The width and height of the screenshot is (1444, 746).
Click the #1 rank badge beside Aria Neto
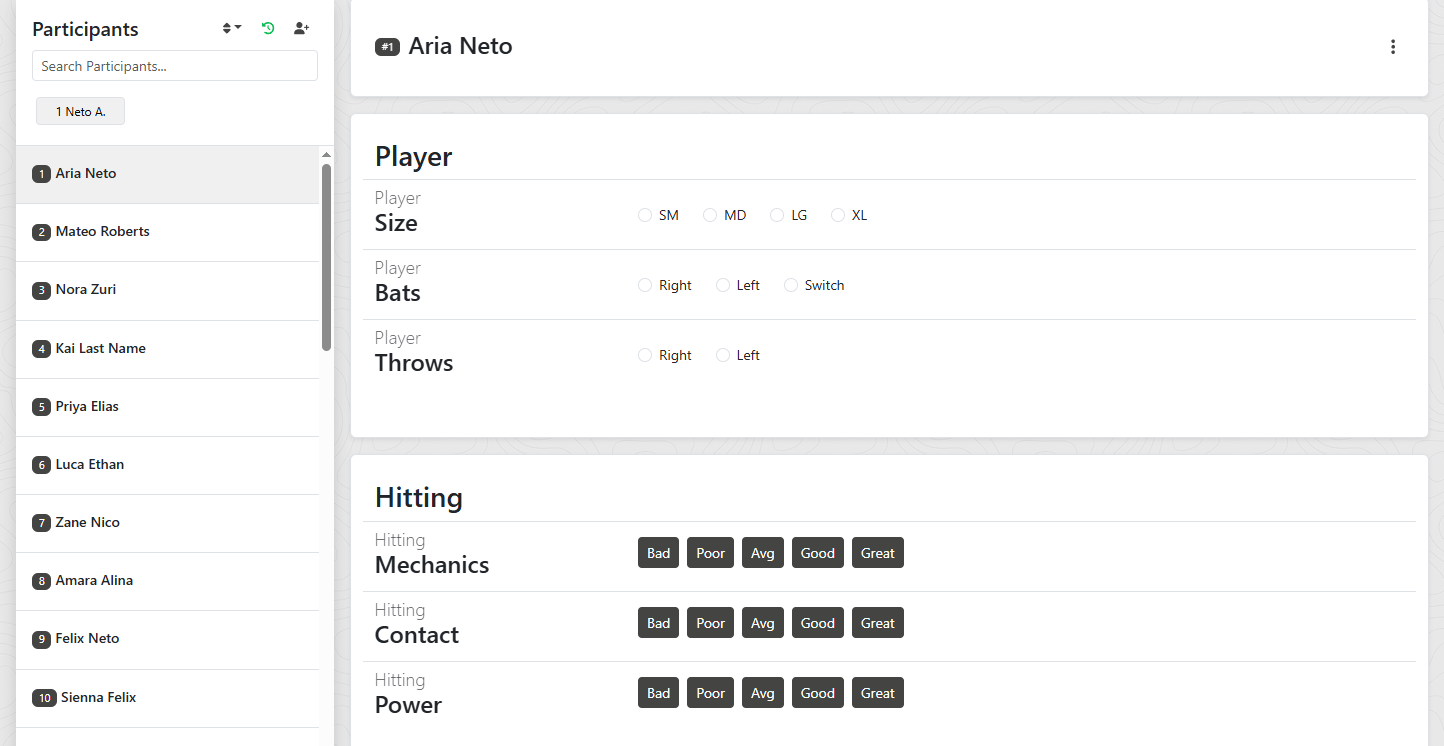point(387,46)
